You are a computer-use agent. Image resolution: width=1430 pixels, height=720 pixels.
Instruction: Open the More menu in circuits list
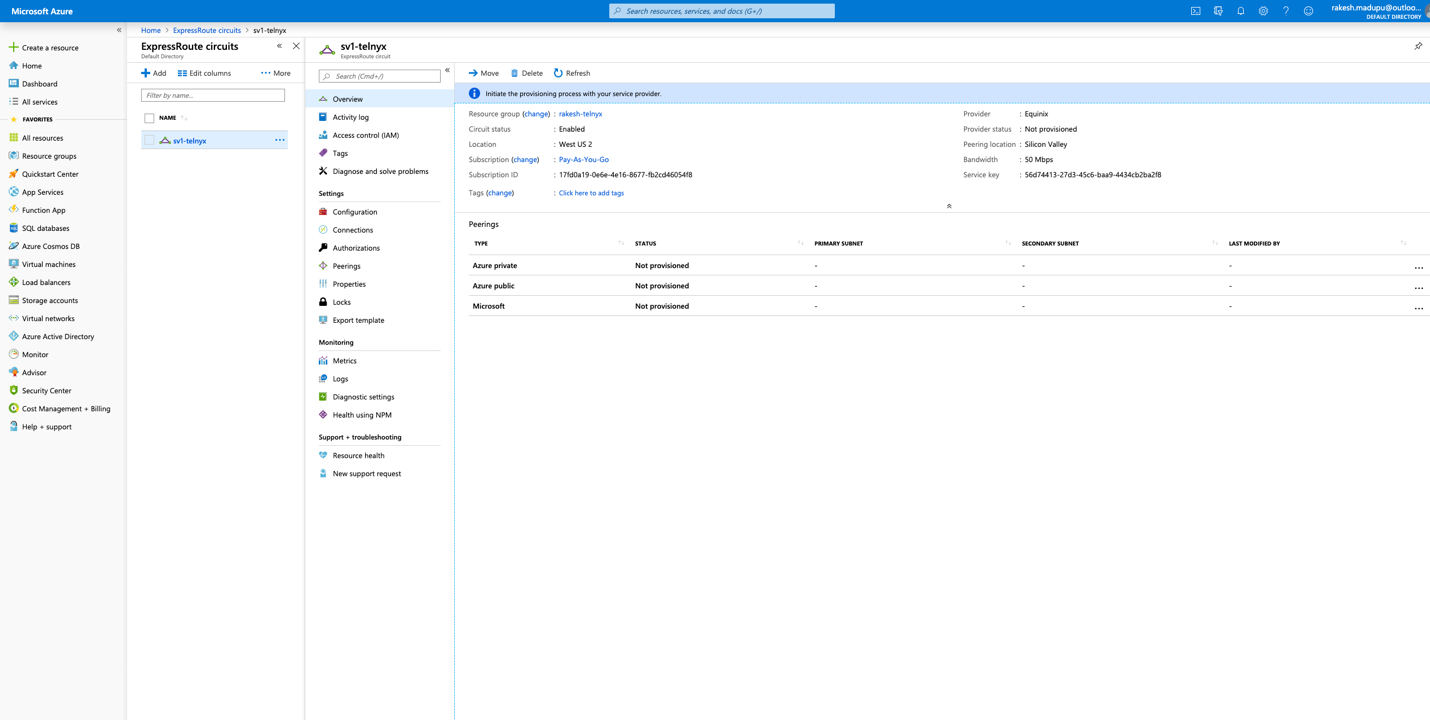276,73
